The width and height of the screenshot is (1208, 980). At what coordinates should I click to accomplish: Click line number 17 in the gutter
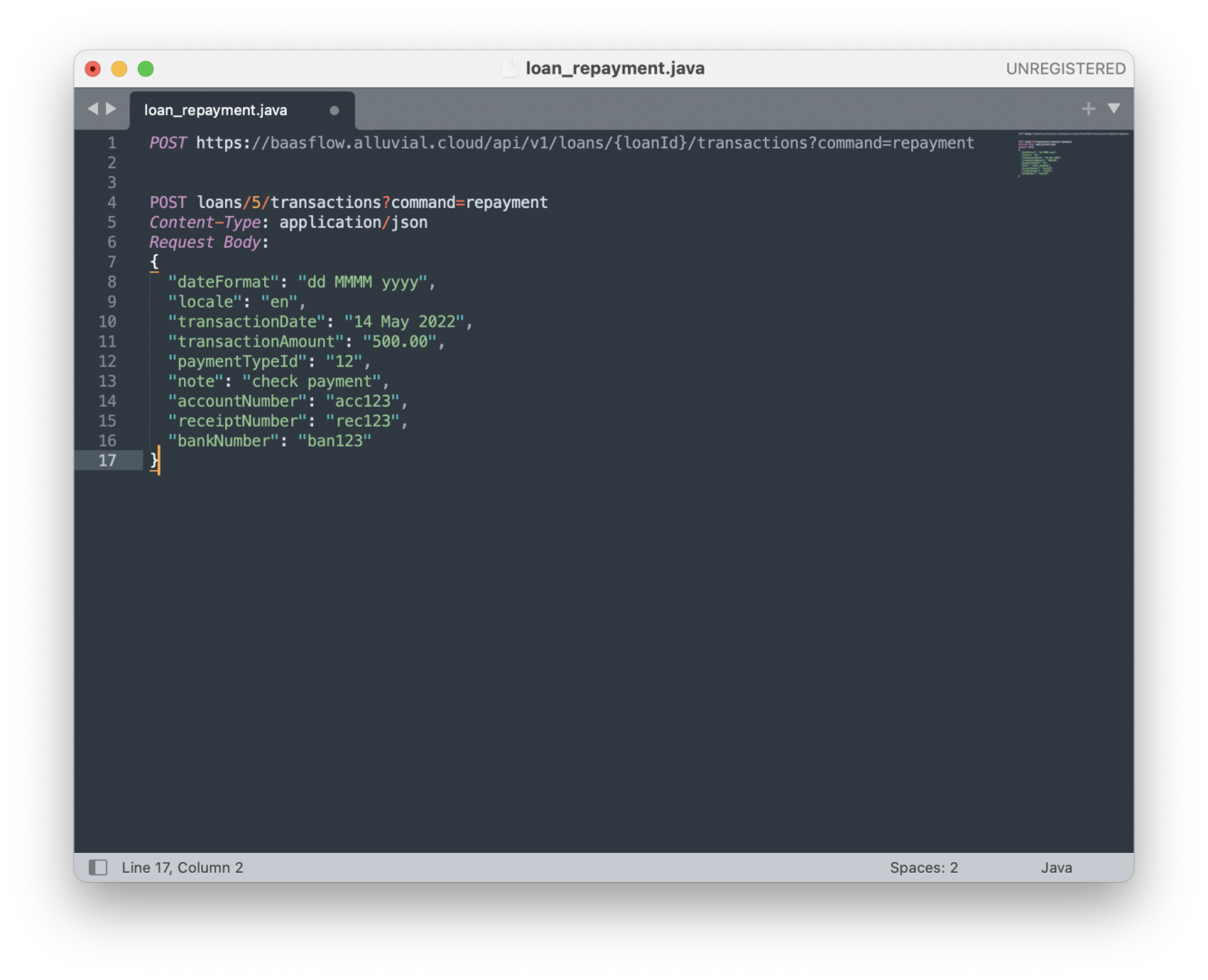coord(107,461)
